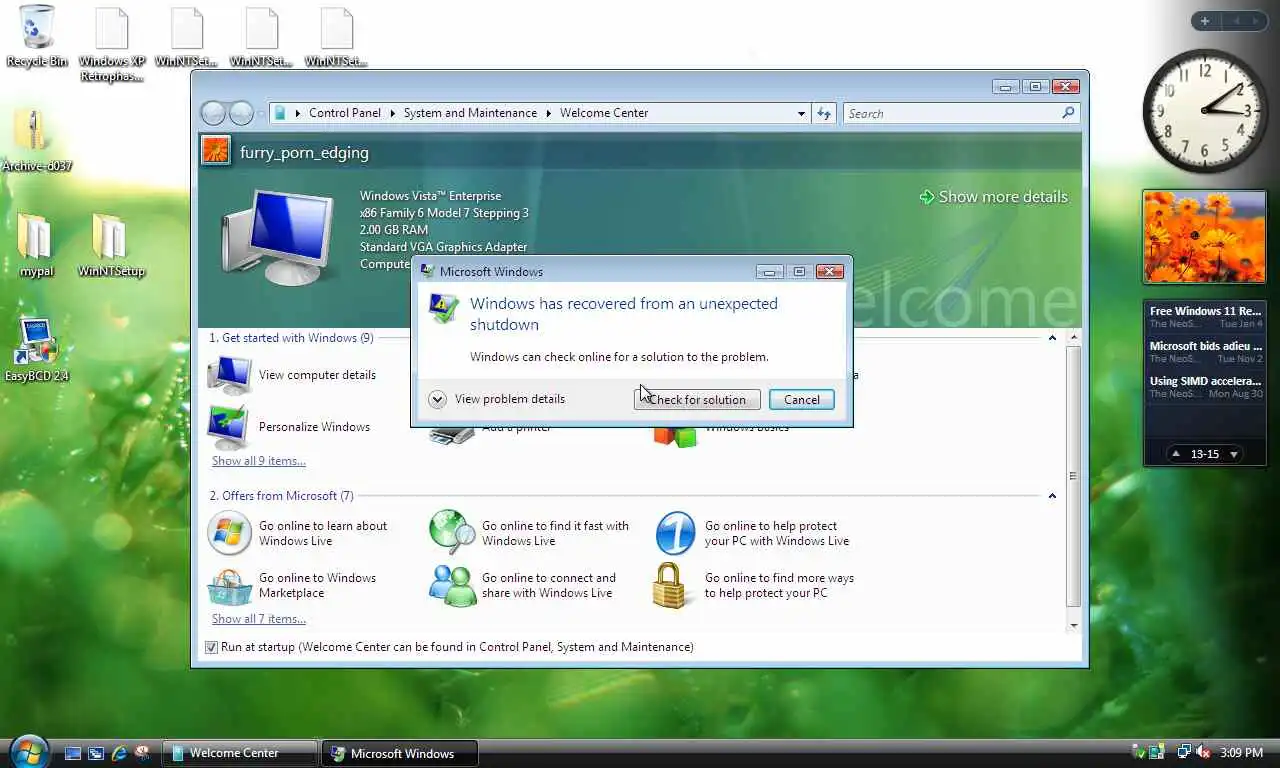The height and width of the screenshot is (768, 1280).
Task: Click Cancel in the Microsoft Windows dialog
Action: 802,400
